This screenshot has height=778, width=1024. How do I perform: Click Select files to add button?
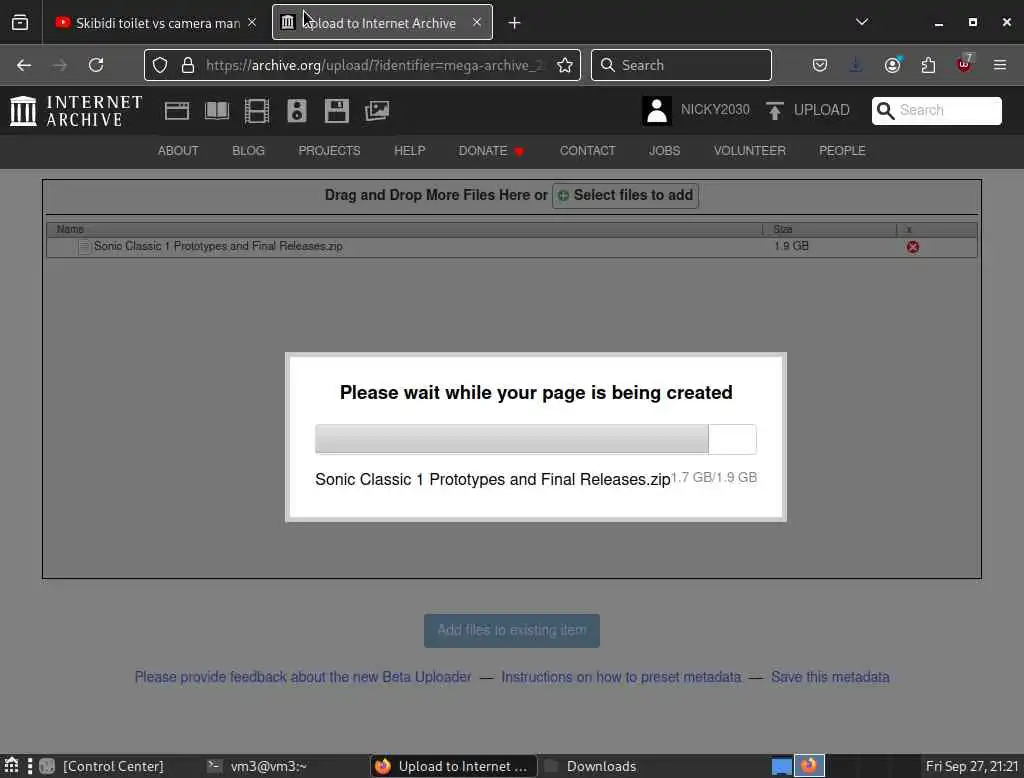click(626, 195)
